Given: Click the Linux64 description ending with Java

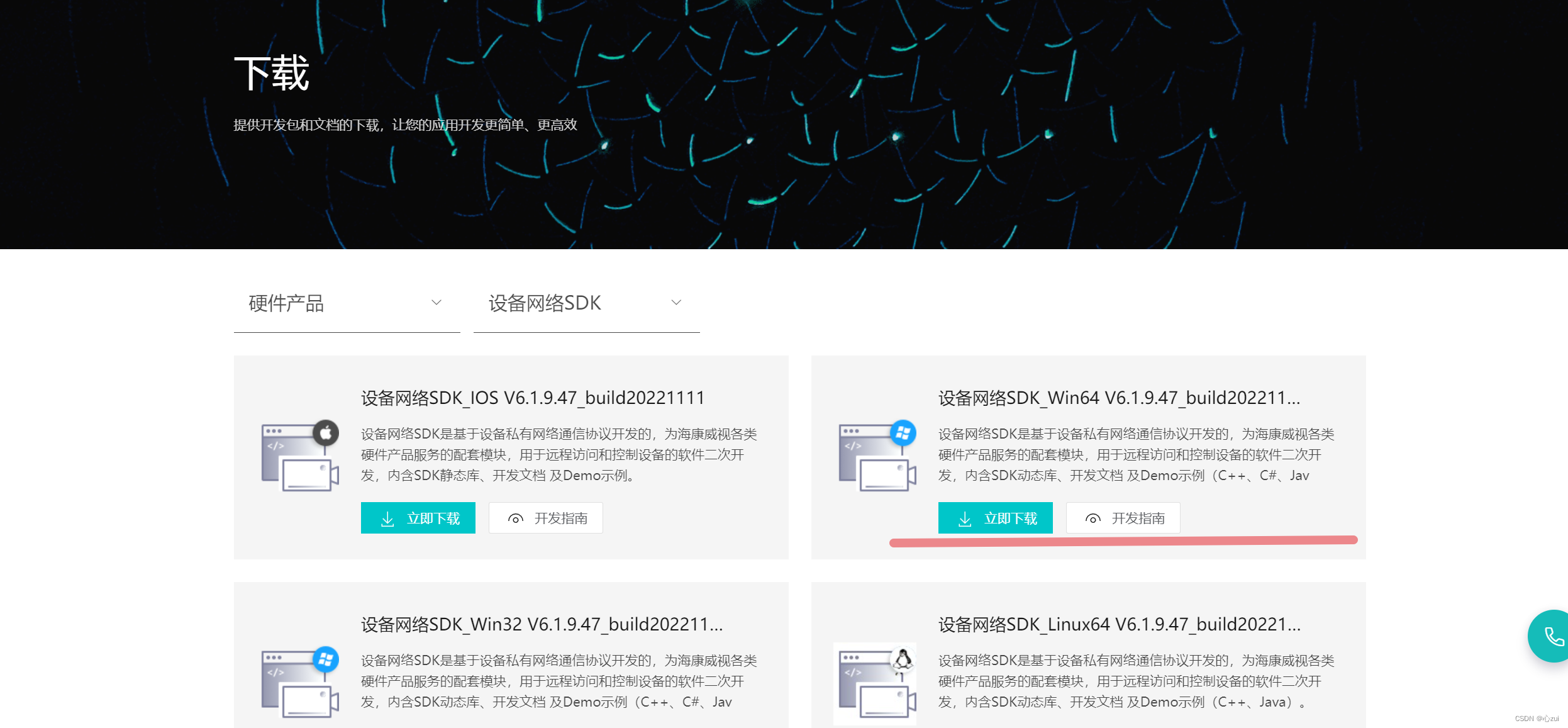Looking at the screenshot, I should tap(1137, 681).
